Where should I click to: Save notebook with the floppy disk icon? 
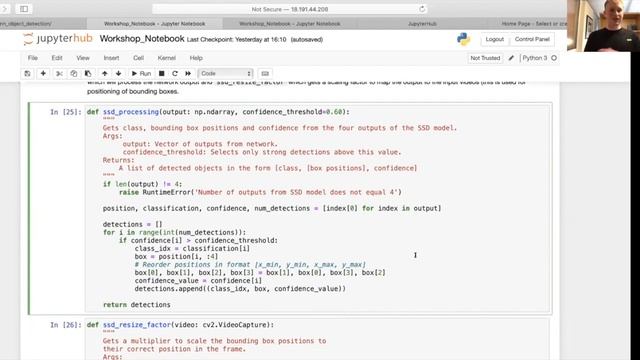pos(27,73)
